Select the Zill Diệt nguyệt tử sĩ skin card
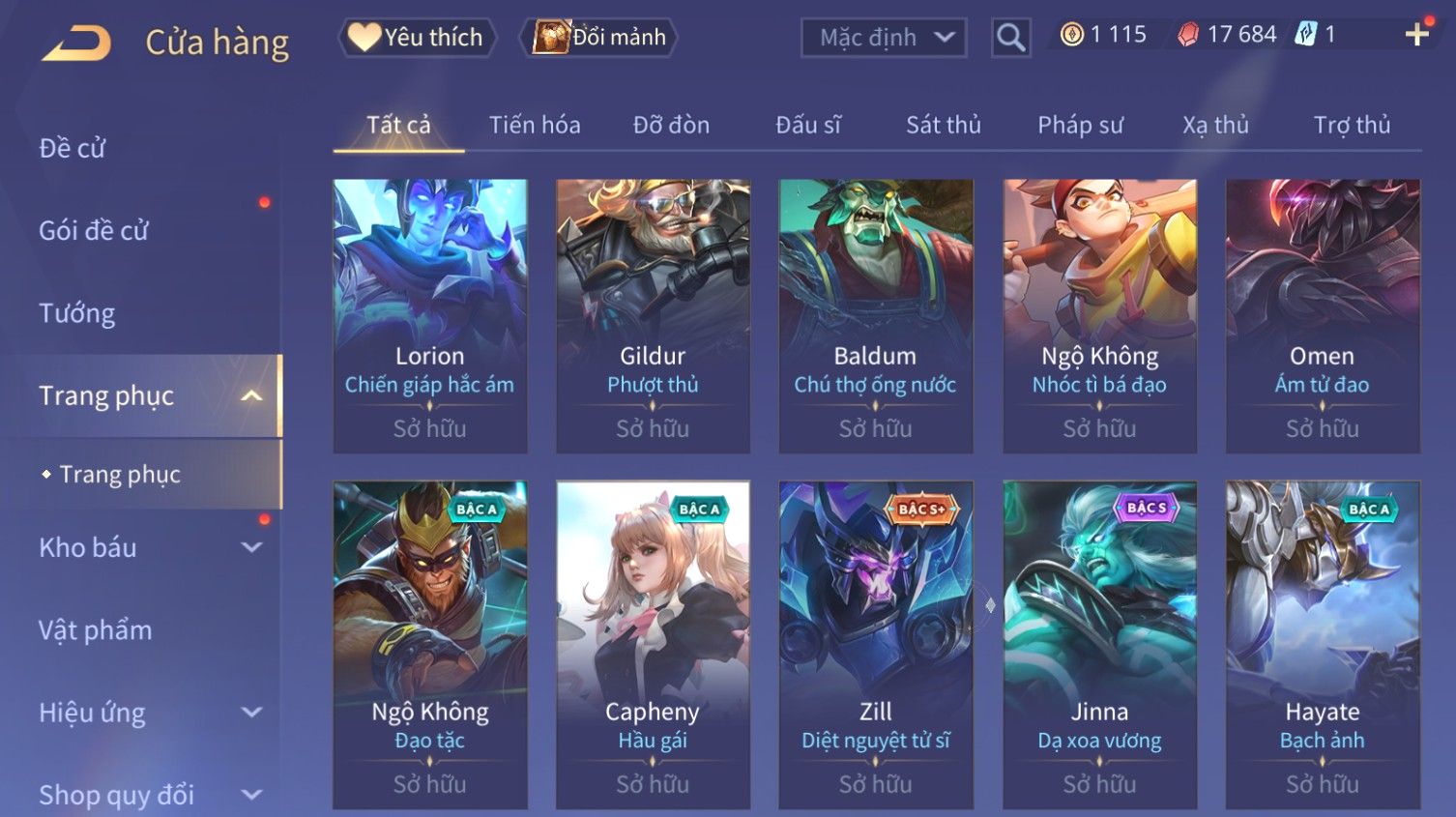The width and height of the screenshot is (1456, 817). pos(876,645)
